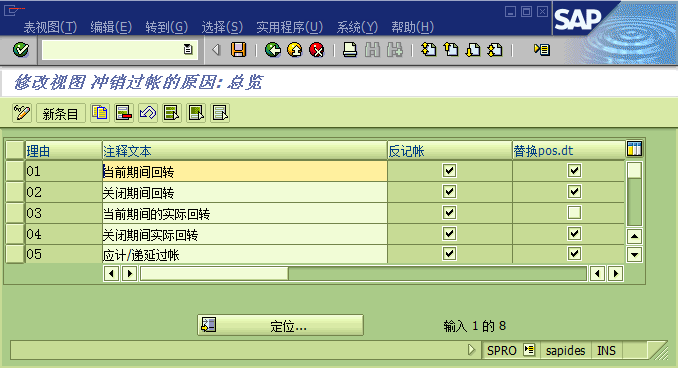678x368 pixels.
Task: Click the Copy As icon
Action: tap(100, 113)
